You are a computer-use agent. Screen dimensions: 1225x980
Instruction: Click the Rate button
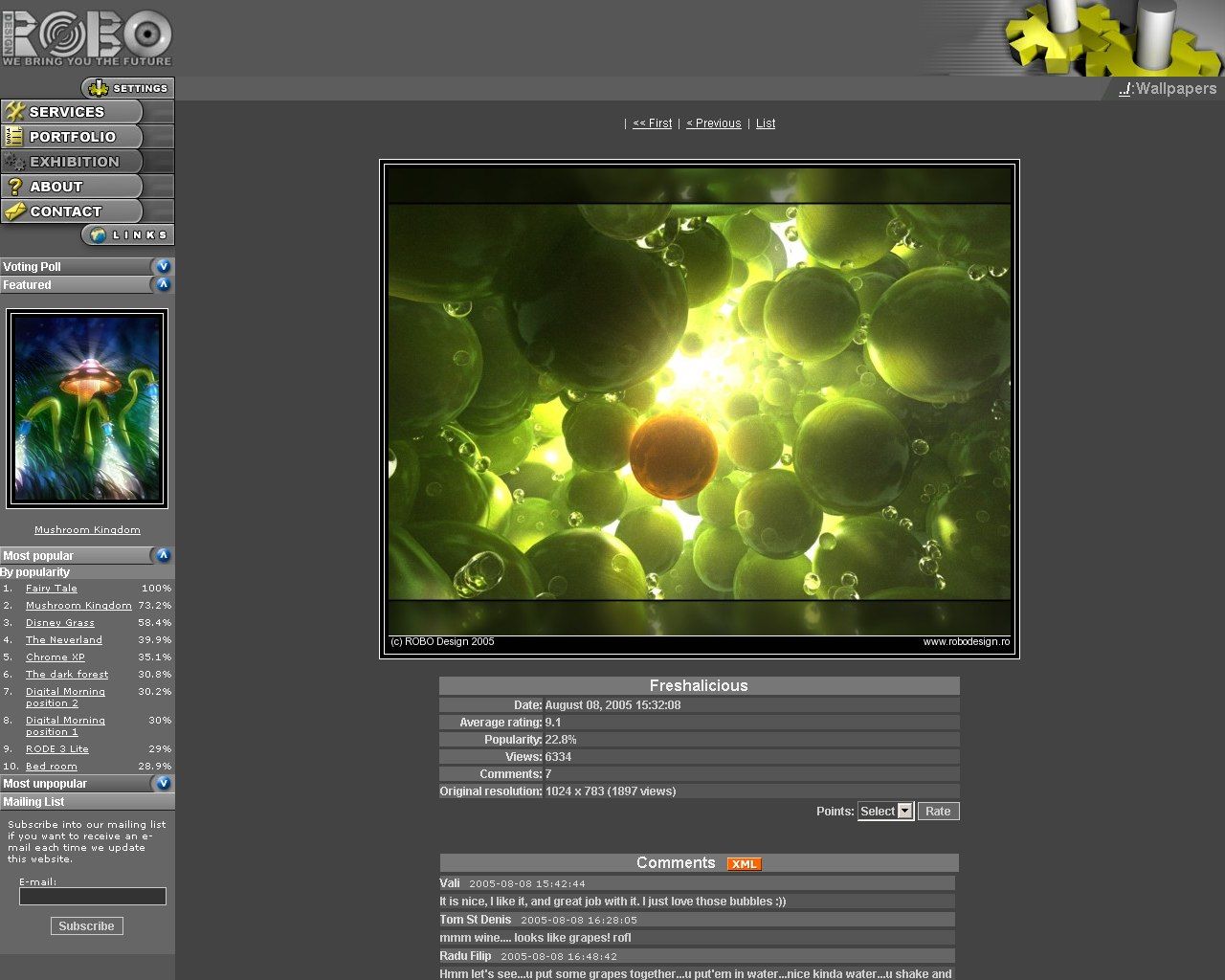pyautogui.click(x=938, y=812)
